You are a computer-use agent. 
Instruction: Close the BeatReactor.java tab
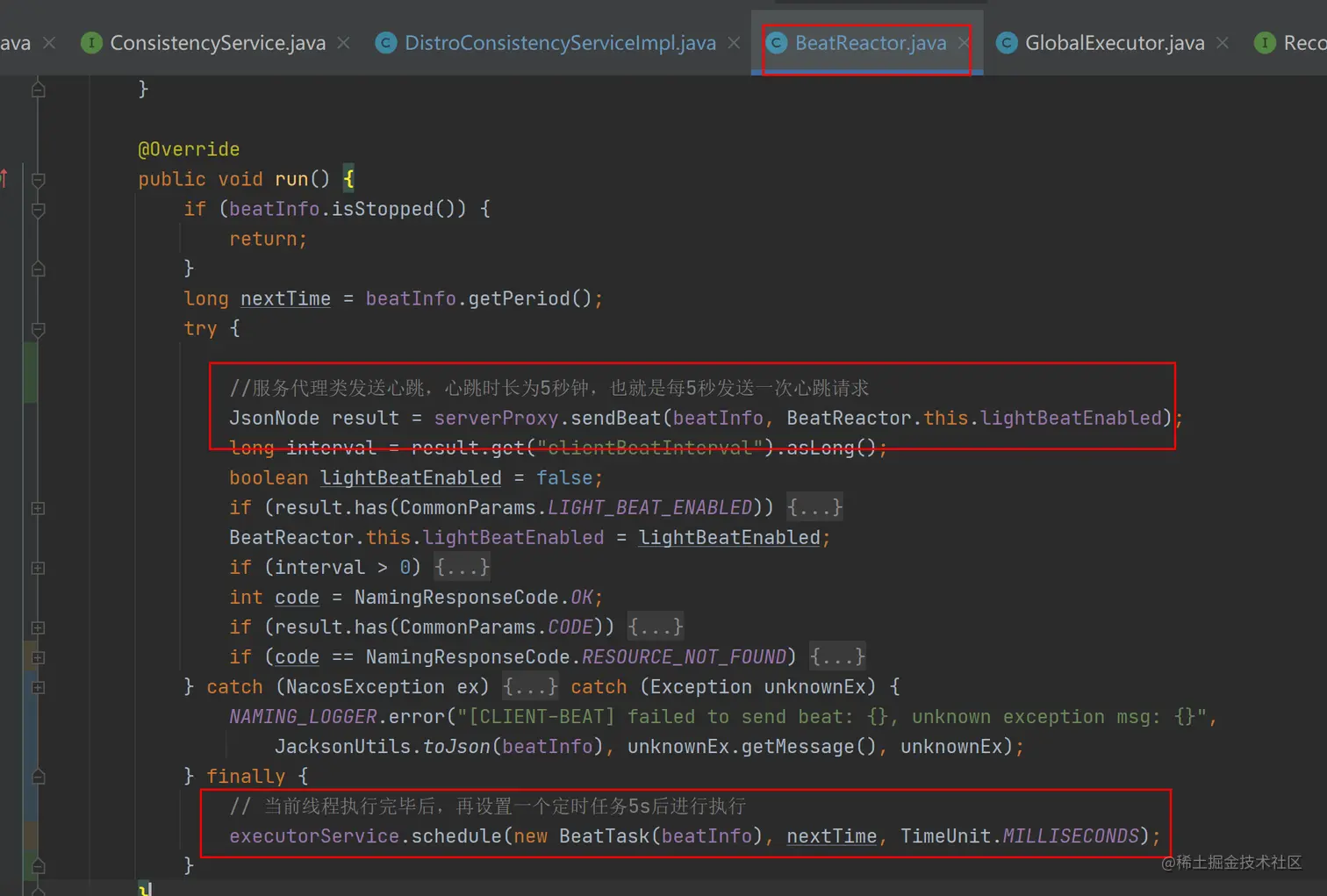tap(964, 42)
